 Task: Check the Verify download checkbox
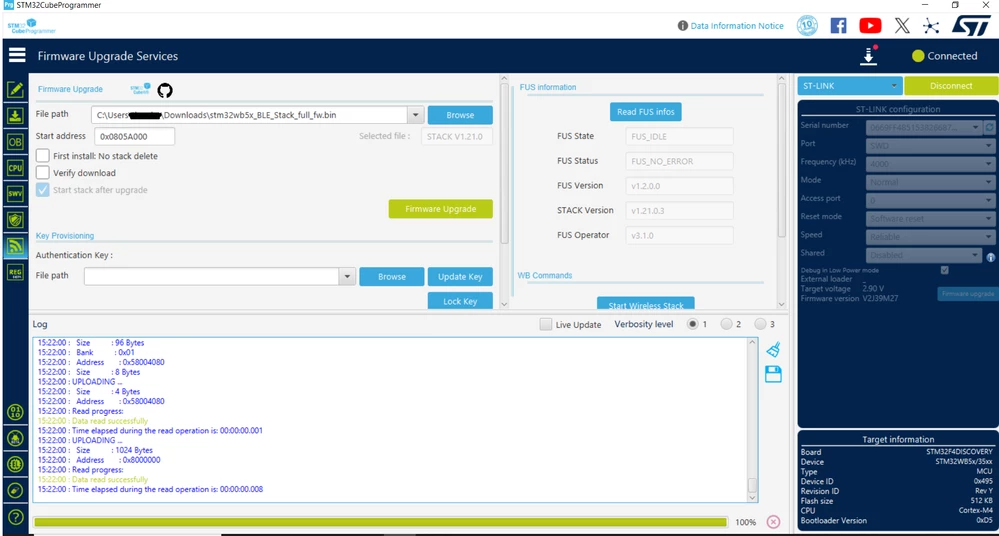tap(43, 173)
